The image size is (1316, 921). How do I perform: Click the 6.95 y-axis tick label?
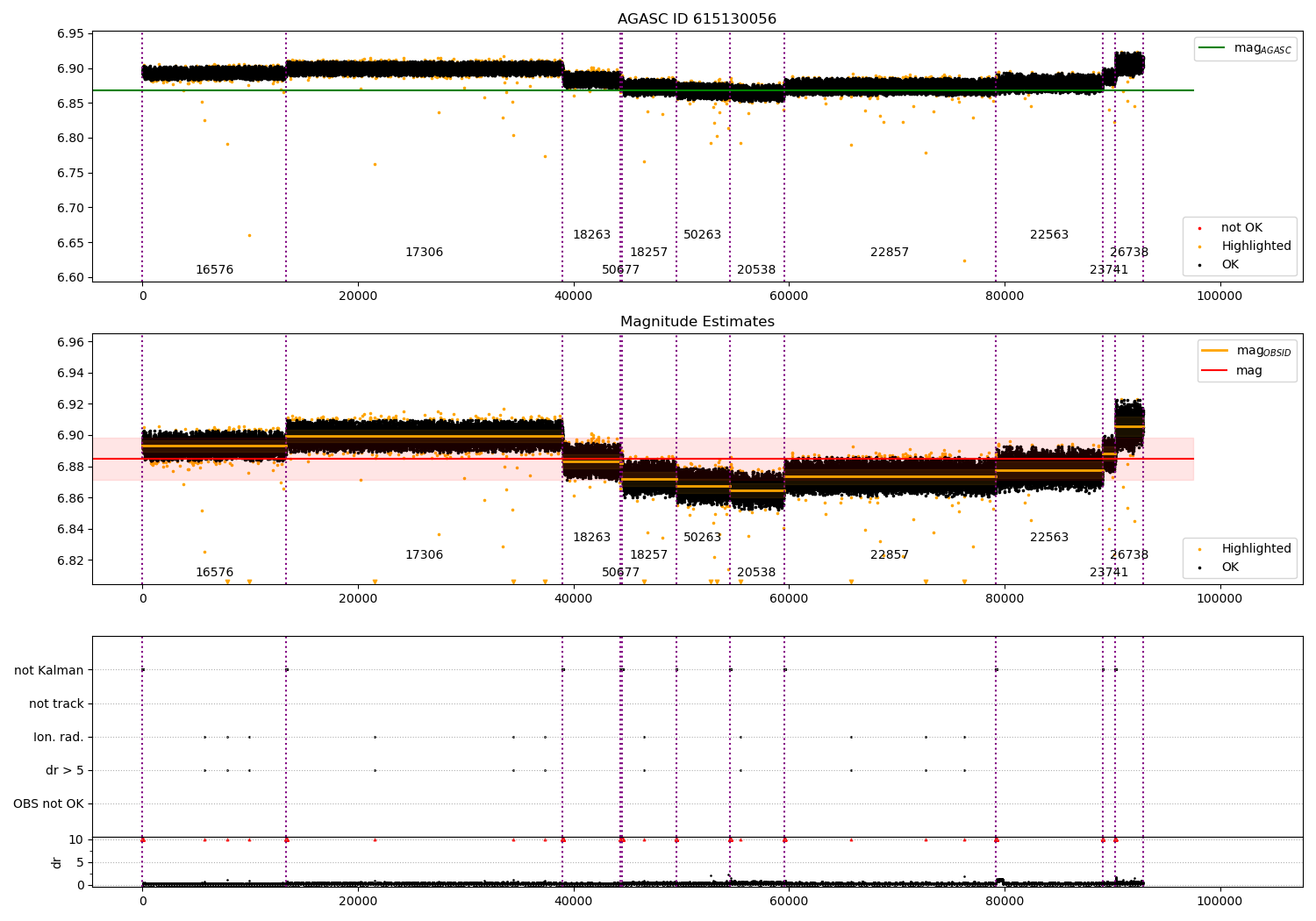pyautogui.click(x=70, y=34)
